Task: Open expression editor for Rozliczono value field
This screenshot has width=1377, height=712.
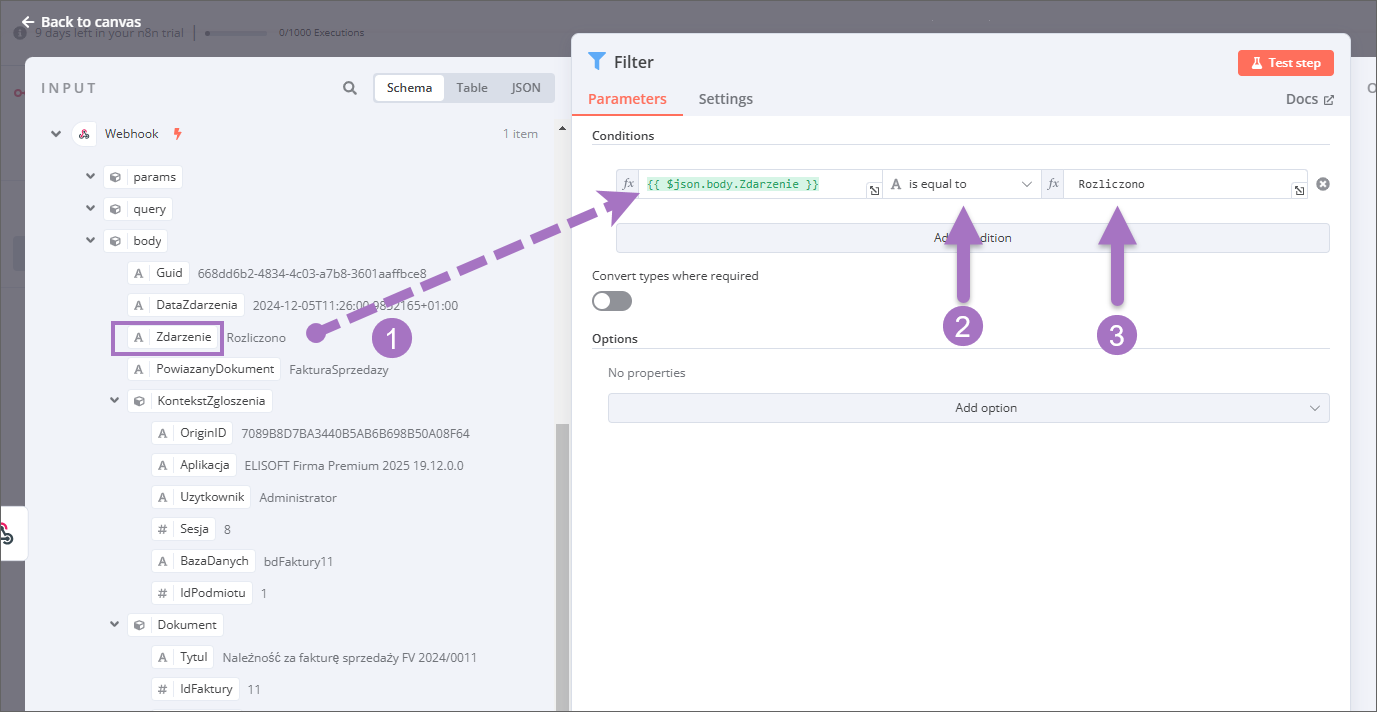Action: (1299, 191)
